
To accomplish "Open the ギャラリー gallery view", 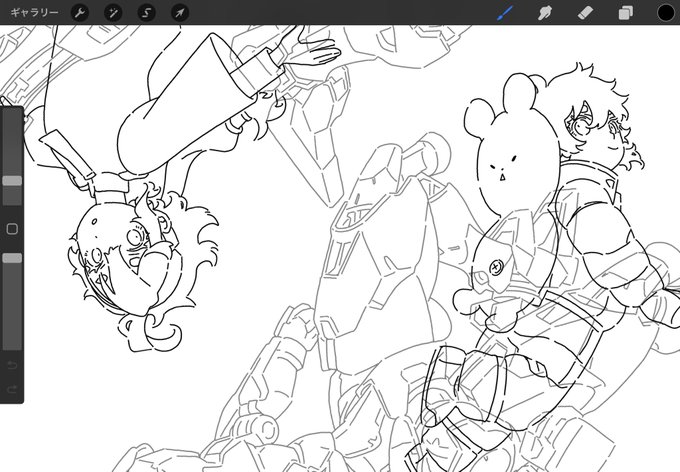I will [34, 13].
